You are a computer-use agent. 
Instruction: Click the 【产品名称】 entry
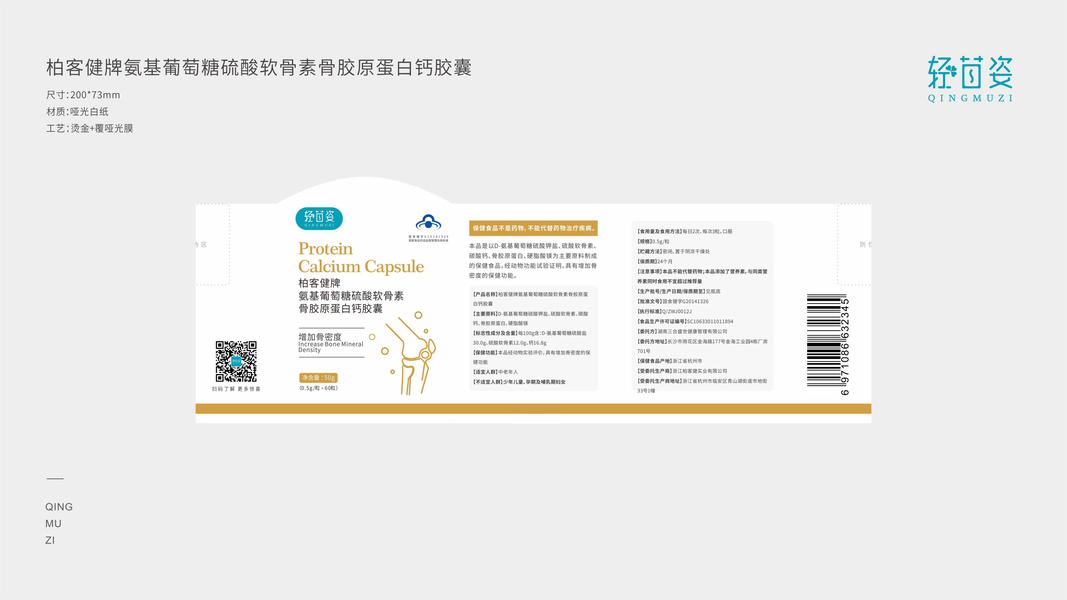point(531,299)
